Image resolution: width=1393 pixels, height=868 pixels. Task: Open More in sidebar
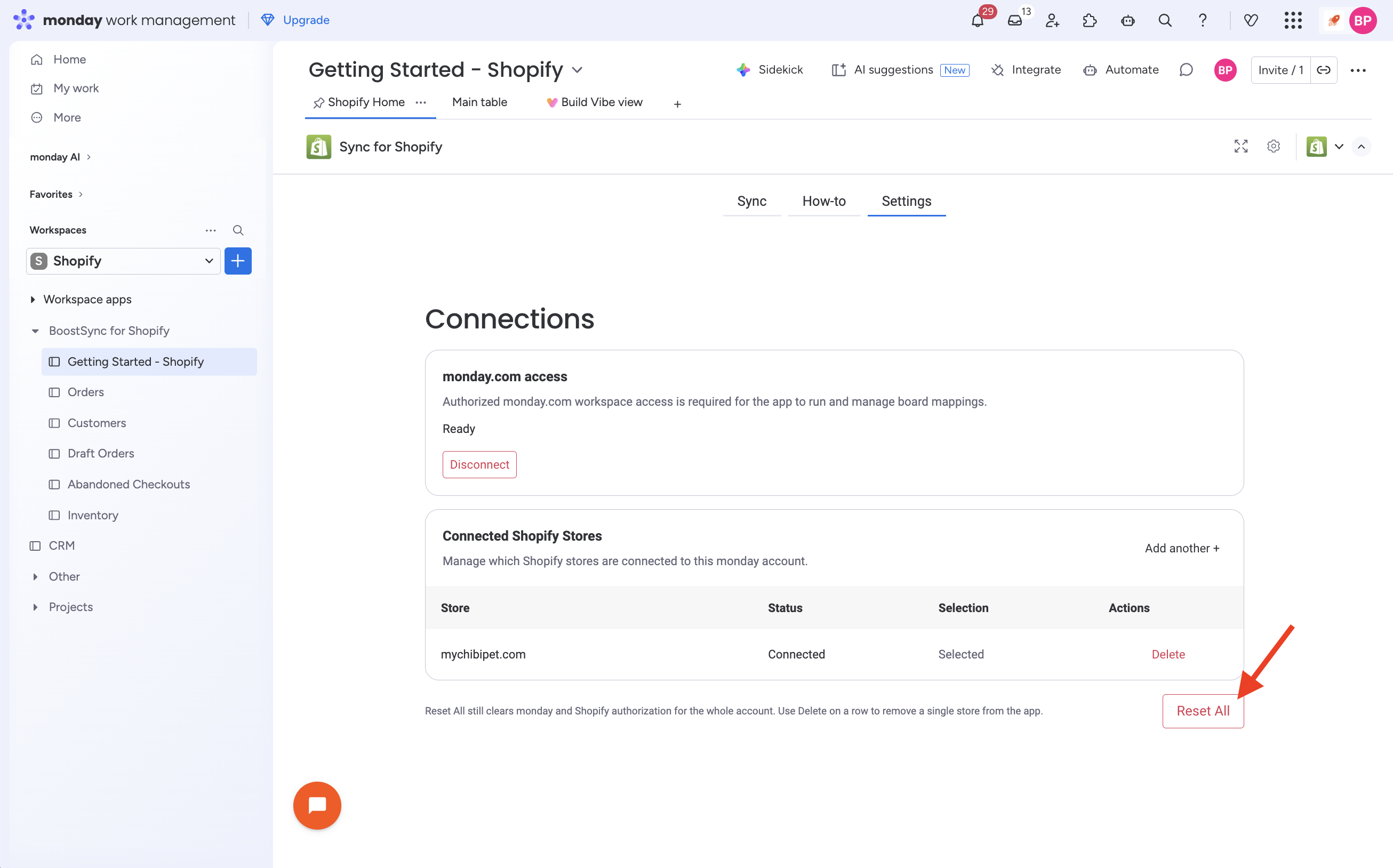pyautogui.click(x=67, y=118)
